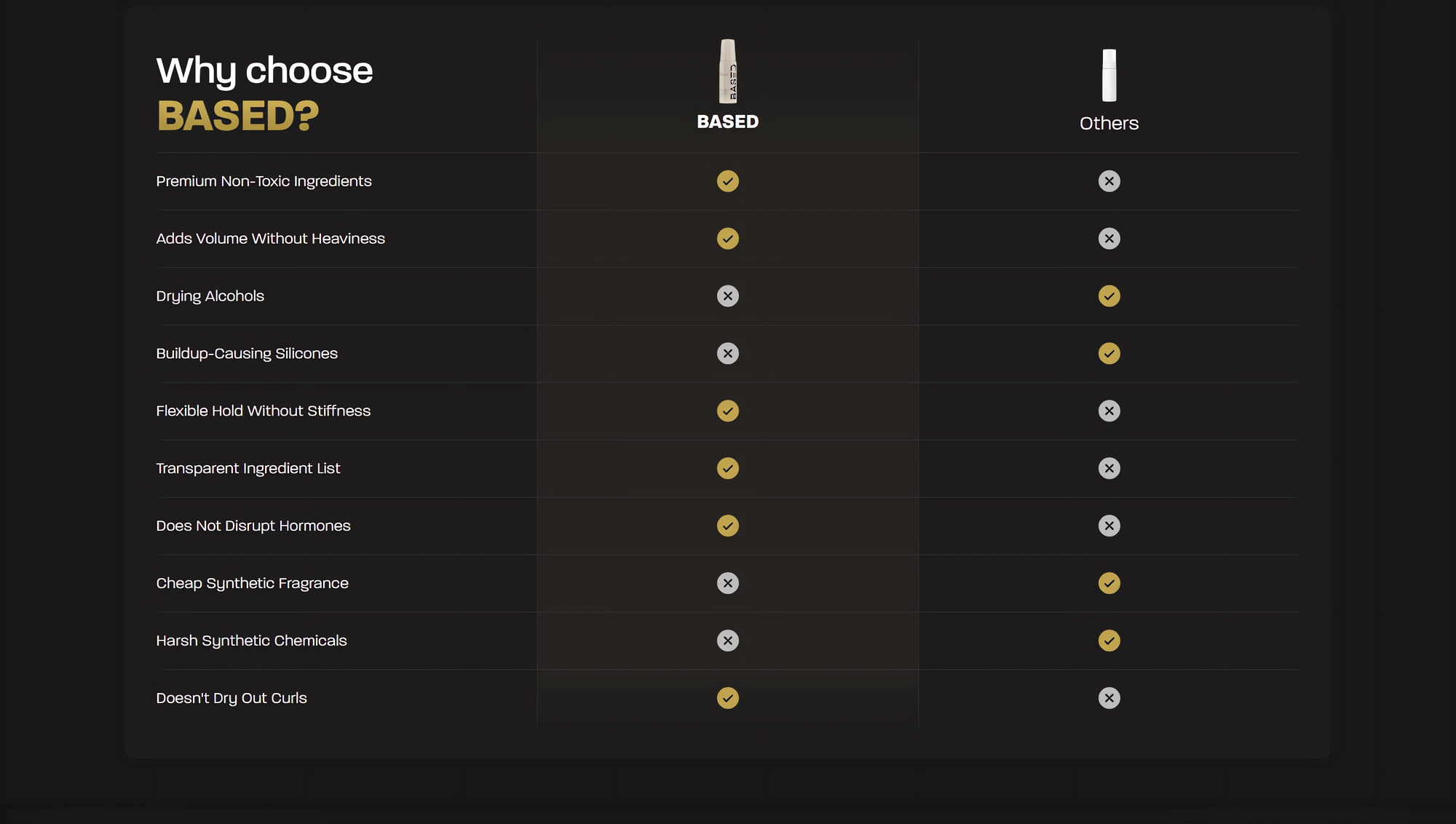Click the Others white bottle image
Screen dimensions: 1456x824
tap(1109, 75)
